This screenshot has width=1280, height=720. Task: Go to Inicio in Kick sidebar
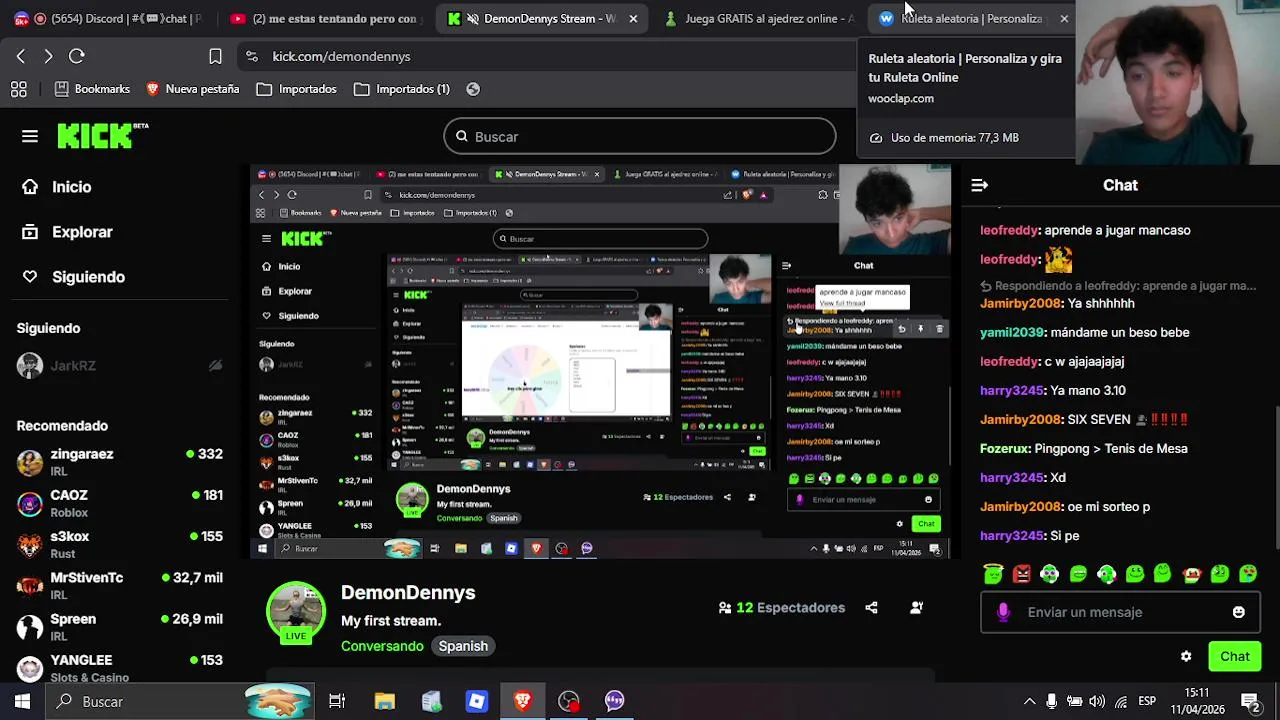coord(57,187)
